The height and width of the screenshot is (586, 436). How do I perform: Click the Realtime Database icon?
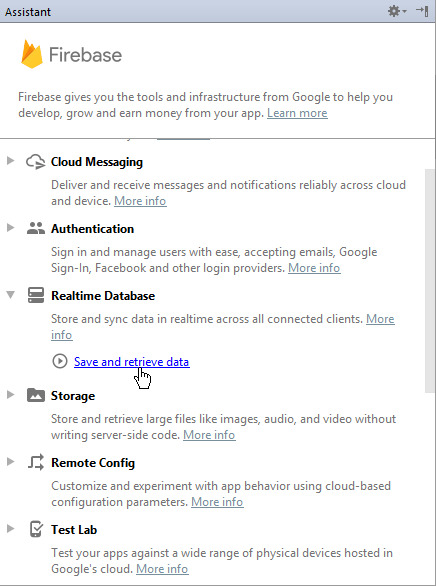point(36,295)
